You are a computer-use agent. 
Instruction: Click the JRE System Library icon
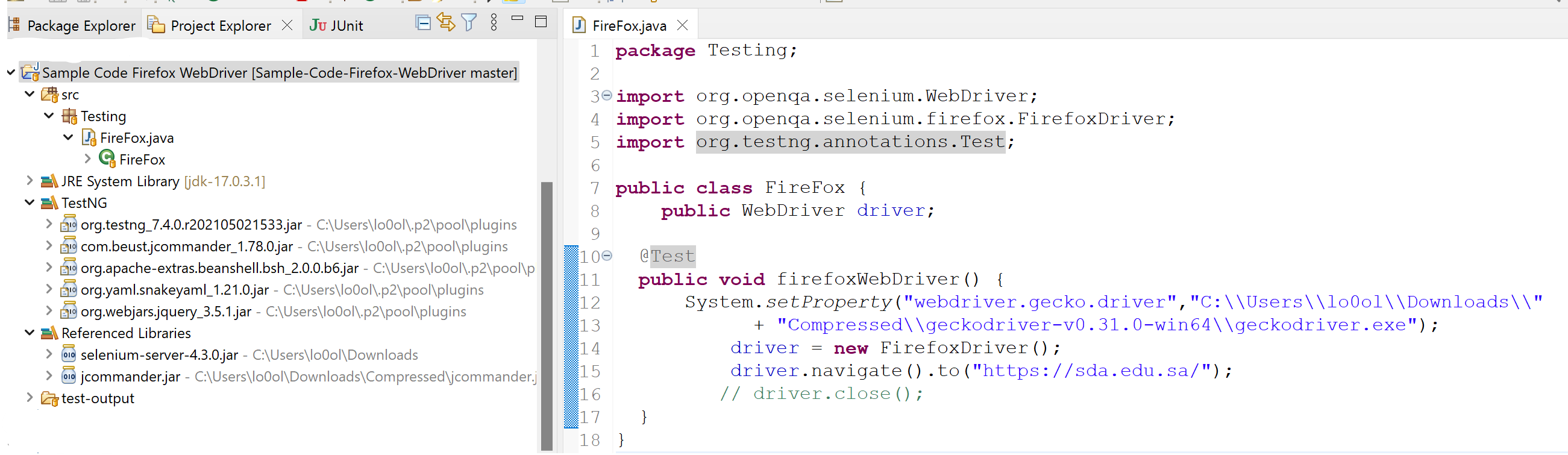(x=49, y=181)
